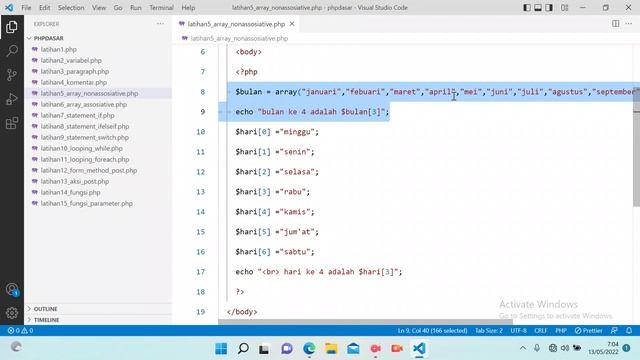The height and width of the screenshot is (360, 640).
Task: Change Tab Size: 2 indentation setting
Action: click(489, 331)
